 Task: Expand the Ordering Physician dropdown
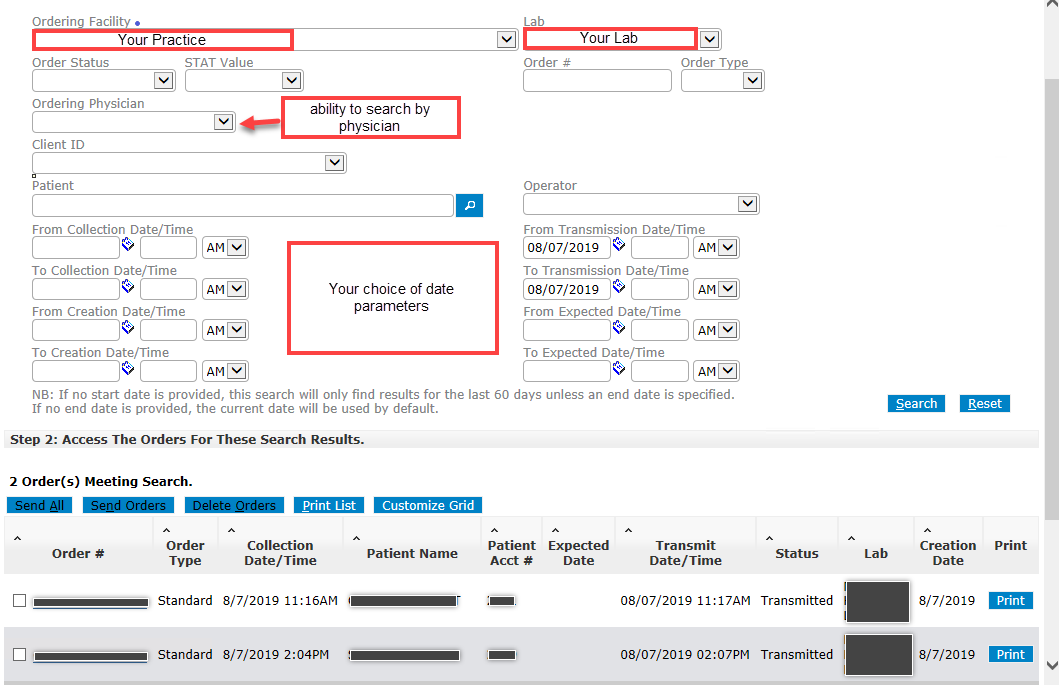(x=224, y=122)
